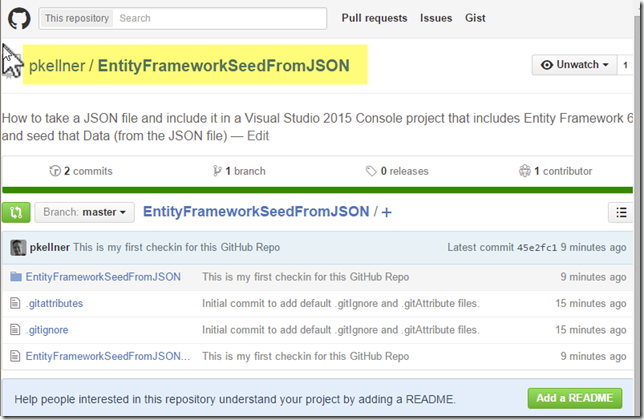Click the green language bar

317,190
